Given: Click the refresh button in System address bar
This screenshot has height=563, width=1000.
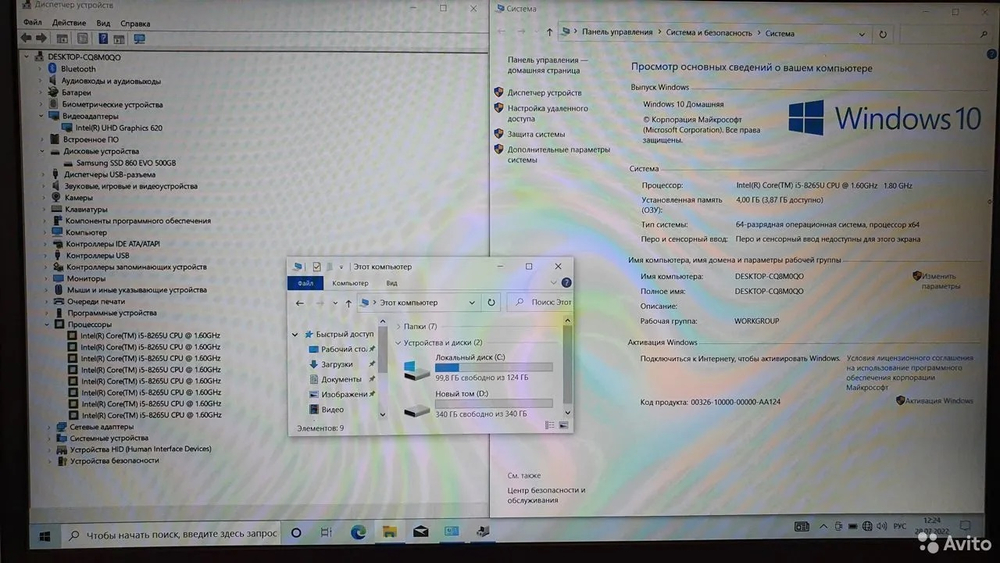Looking at the screenshot, I should click(883, 34).
